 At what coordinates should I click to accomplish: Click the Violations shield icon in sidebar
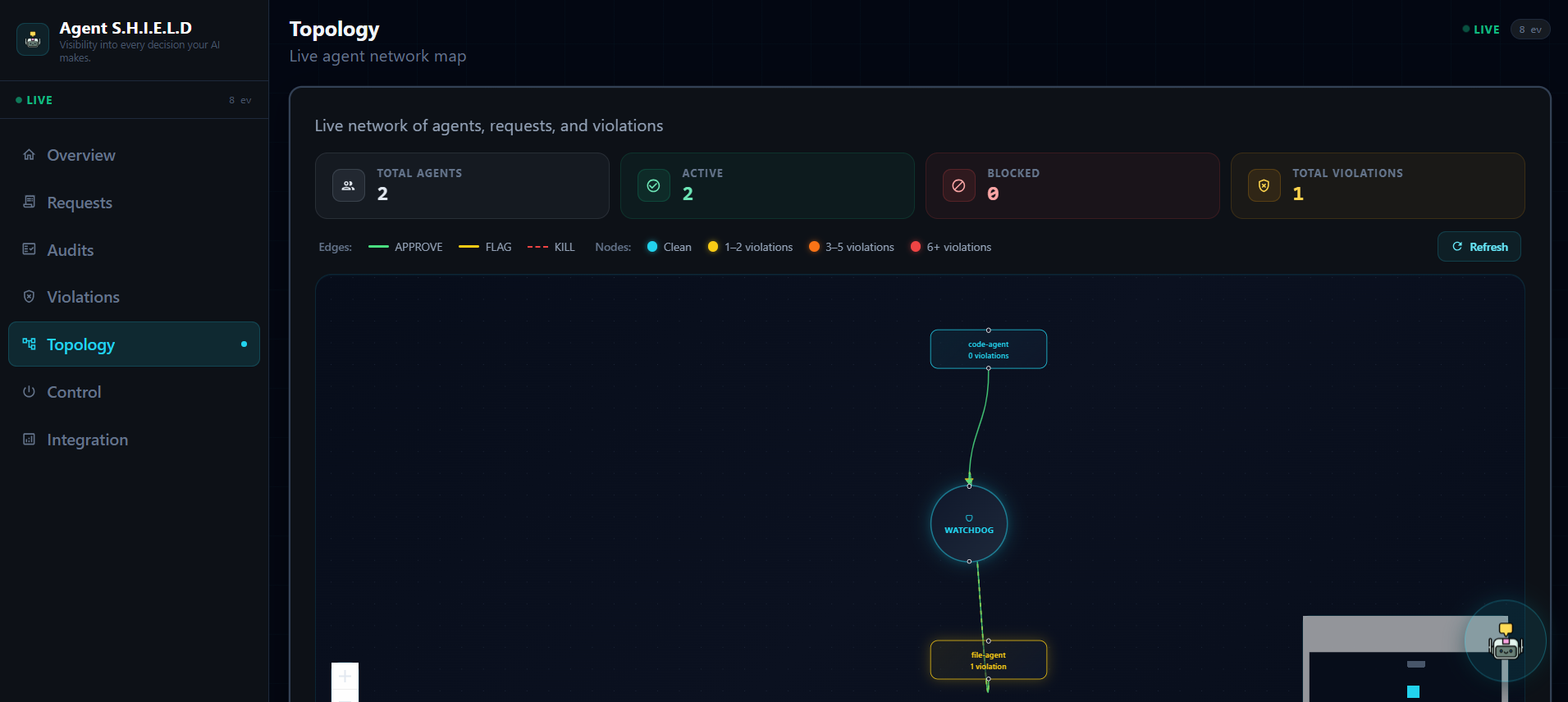pyautogui.click(x=29, y=296)
